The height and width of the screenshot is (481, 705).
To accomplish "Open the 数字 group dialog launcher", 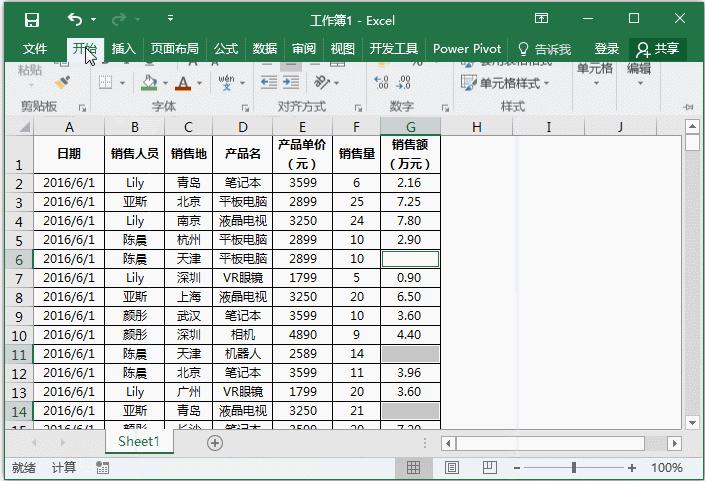I will (445, 108).
